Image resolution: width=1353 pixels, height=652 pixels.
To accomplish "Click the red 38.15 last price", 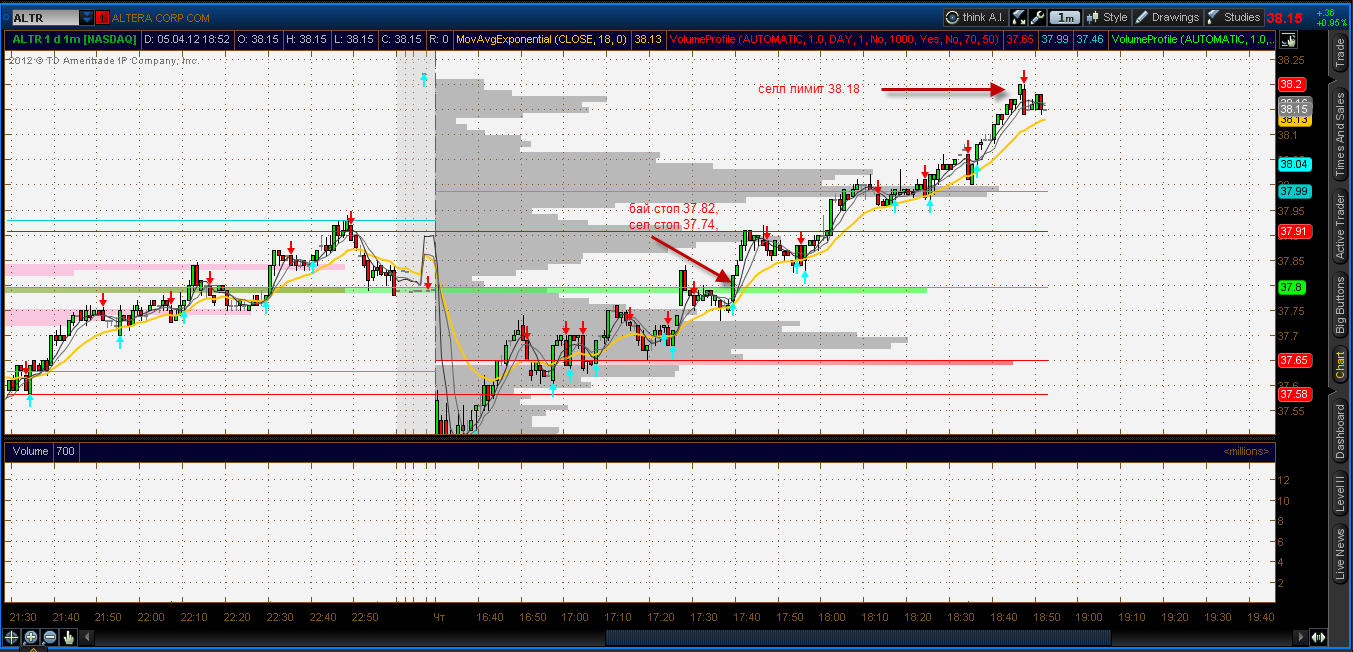I will pos(1284,18).
